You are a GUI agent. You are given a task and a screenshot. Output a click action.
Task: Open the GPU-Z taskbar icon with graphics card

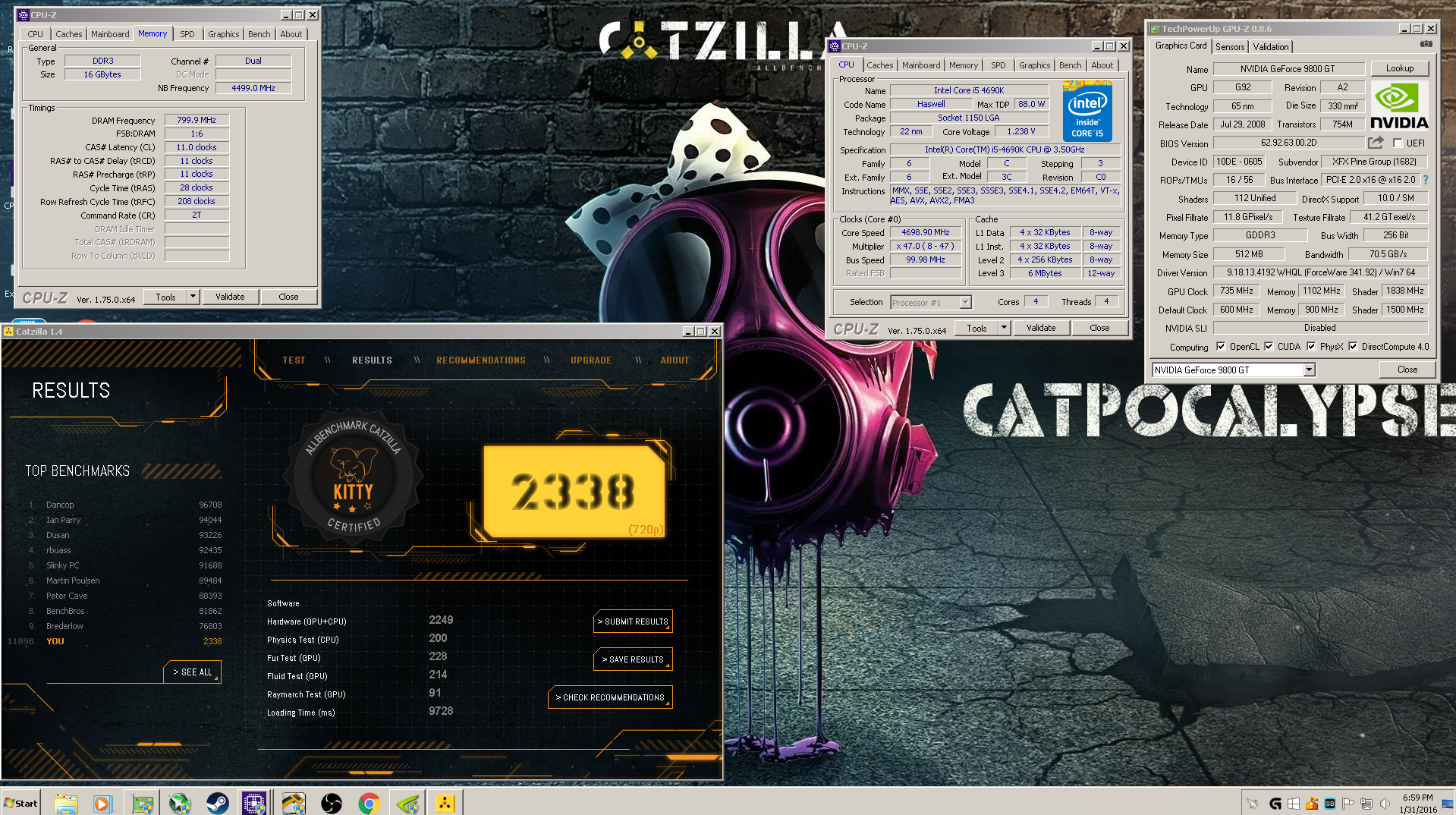142,803
